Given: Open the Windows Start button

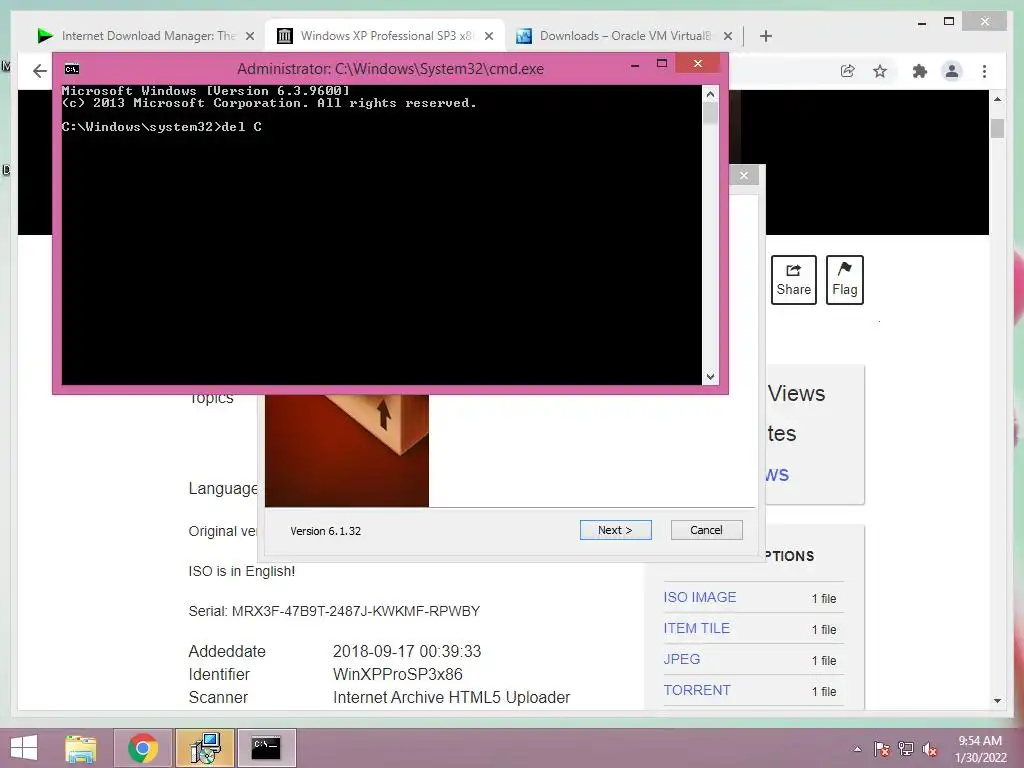Looking at the screenshot, I should [24, 748].
